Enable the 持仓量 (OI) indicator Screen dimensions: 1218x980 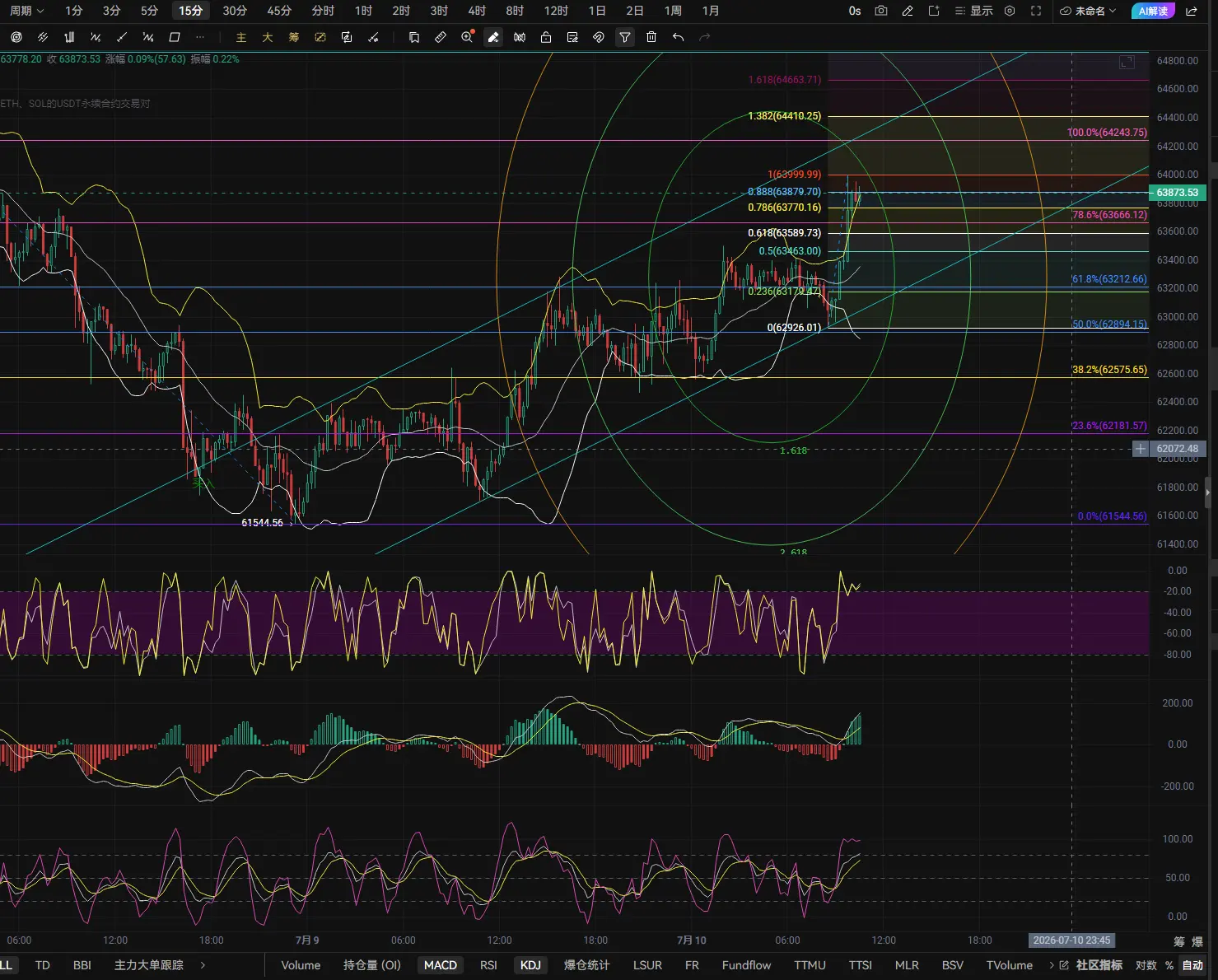point(372,965)
